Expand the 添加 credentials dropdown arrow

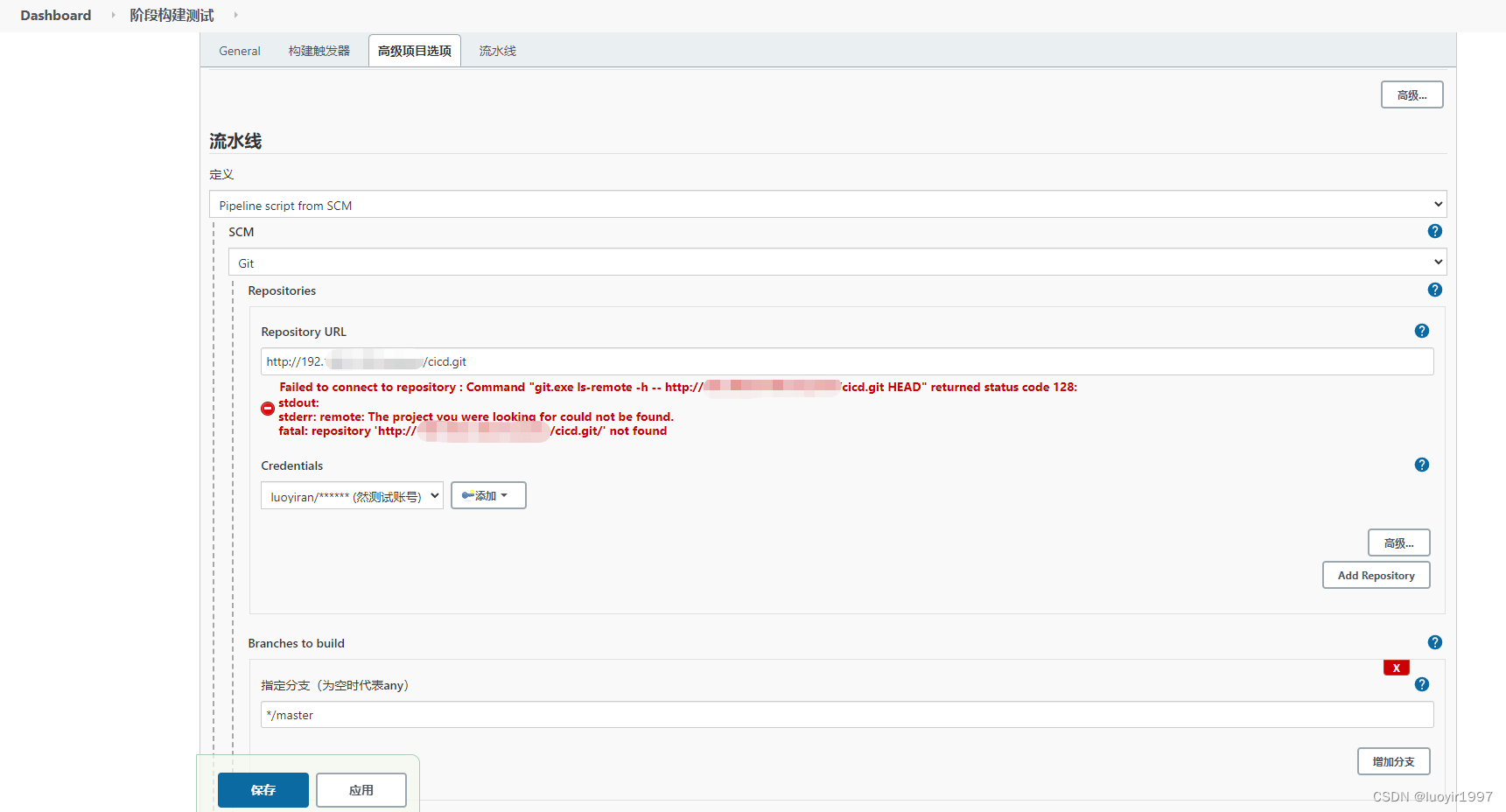tap(504, 495)
